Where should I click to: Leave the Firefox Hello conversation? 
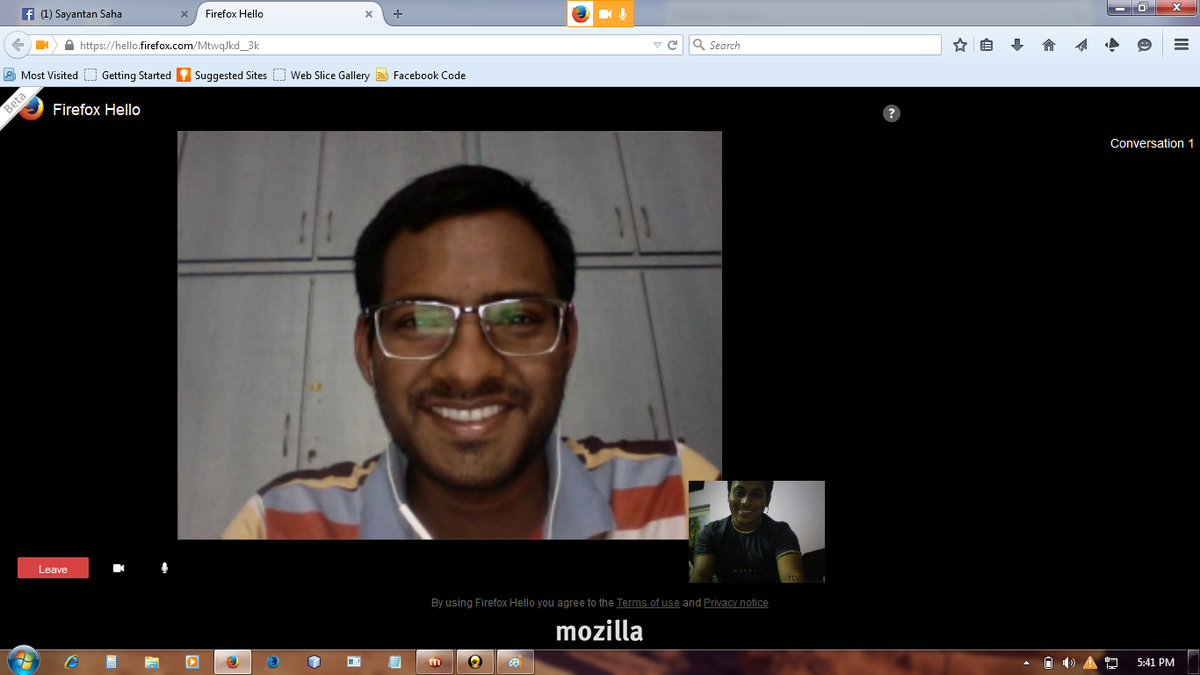[52, 567]
